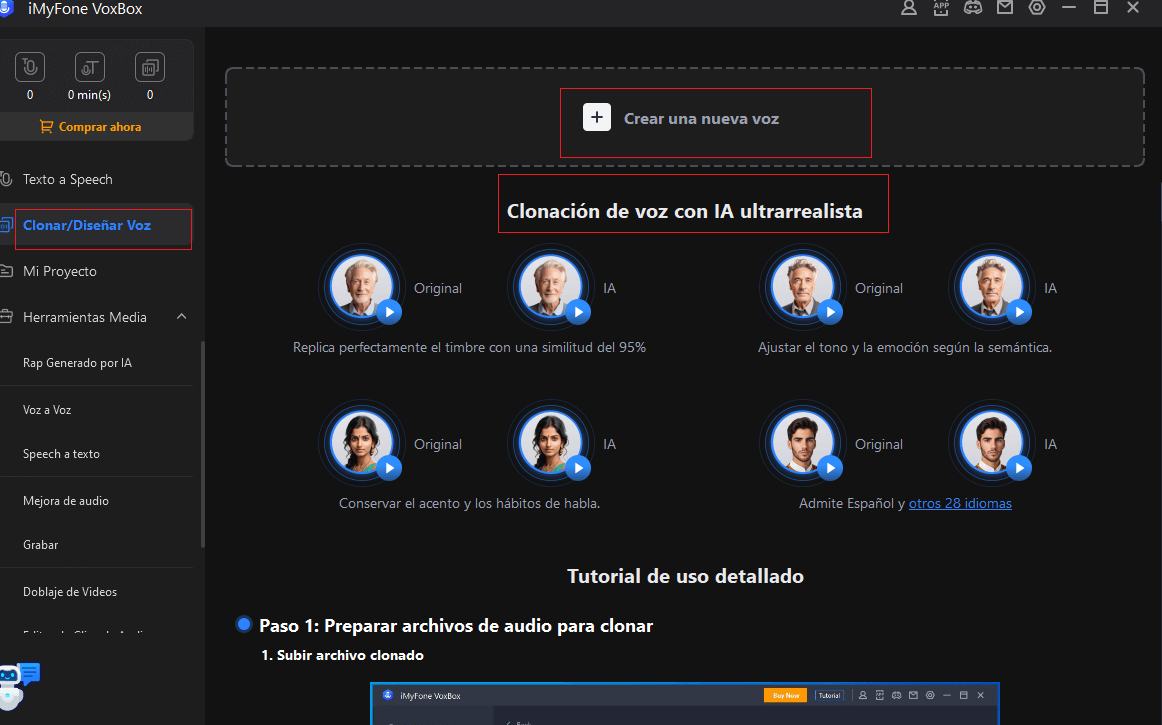This screenshot has width=1162, height=725.
Task: Click the Tutorial de uso detallado heading
Action: coord(685,576)
